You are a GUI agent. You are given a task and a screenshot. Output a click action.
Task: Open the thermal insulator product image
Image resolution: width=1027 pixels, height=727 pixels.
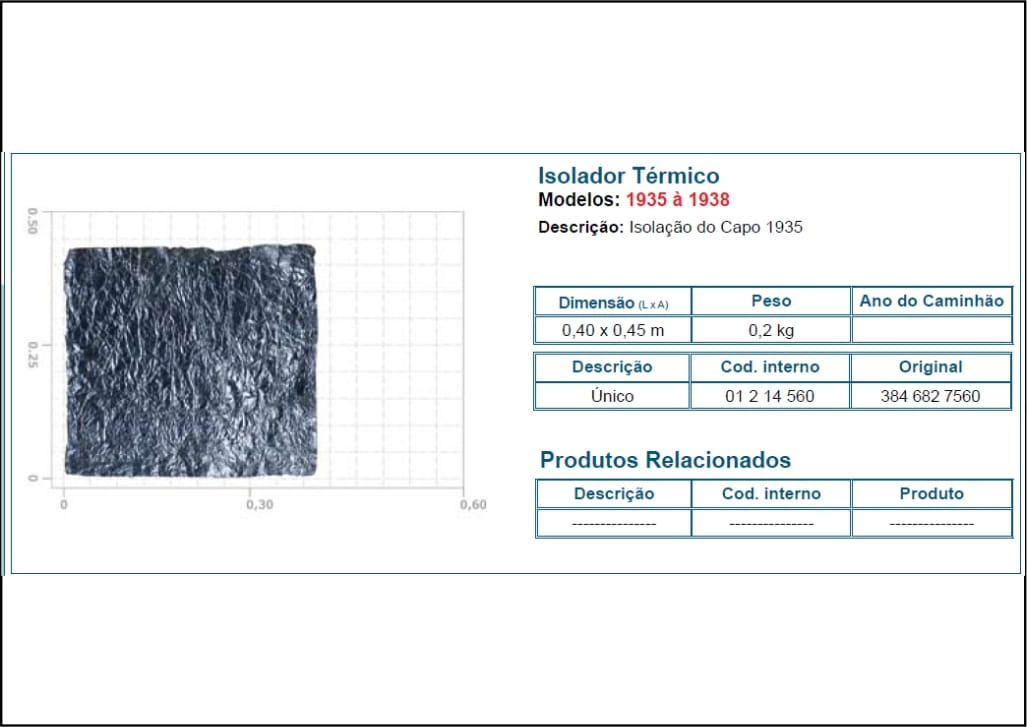191,361
